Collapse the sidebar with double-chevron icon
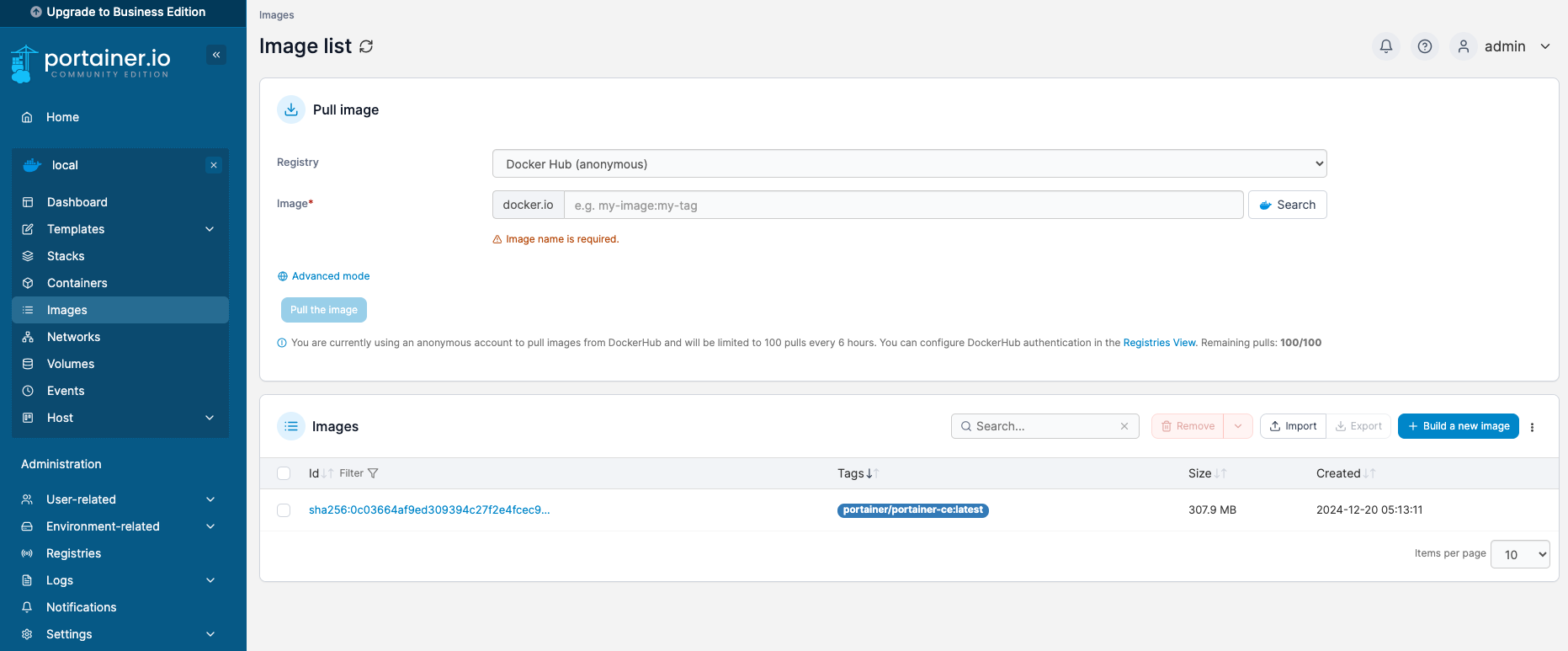 point(216,55)
